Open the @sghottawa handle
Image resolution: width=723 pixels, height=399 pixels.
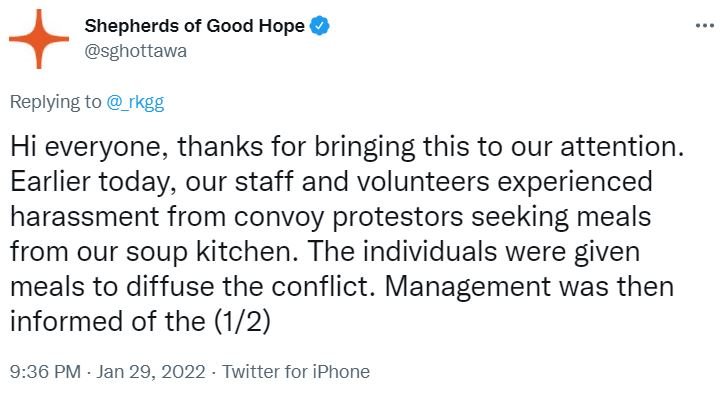[x=136, y=51]
